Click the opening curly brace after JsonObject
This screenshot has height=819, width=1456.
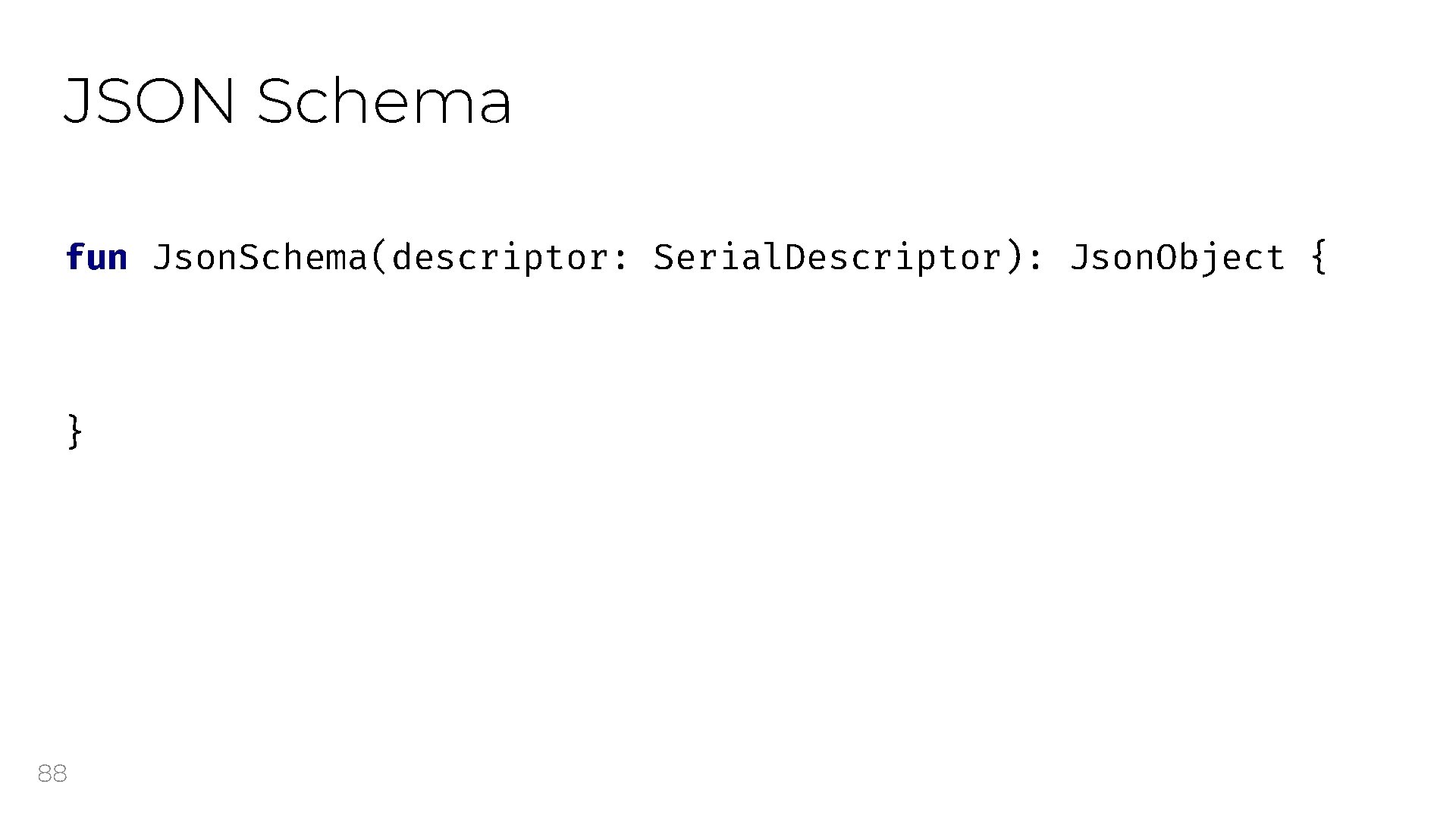coord(1319,258)
